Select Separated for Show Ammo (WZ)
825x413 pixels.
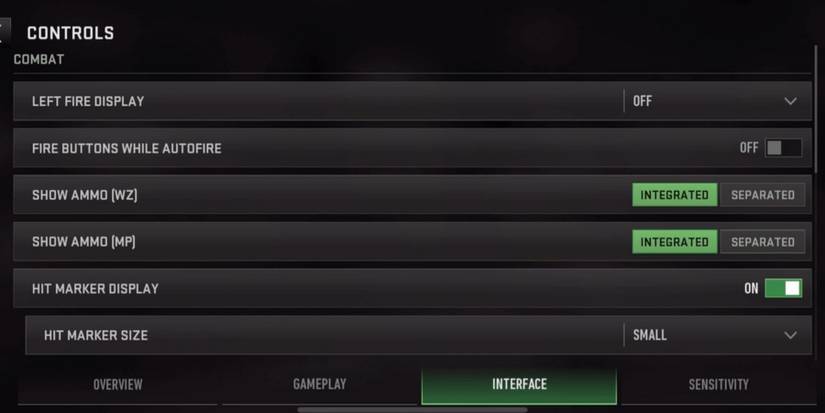[x=762, y=195]
